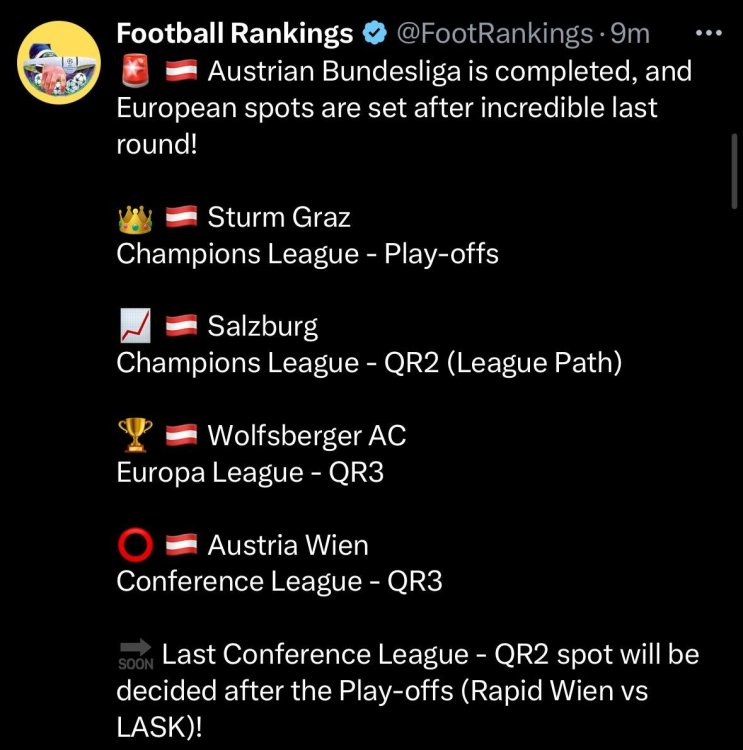743x750 pixels.
Task: Click the SOON arrow emoji
Action: coord(134,655)
